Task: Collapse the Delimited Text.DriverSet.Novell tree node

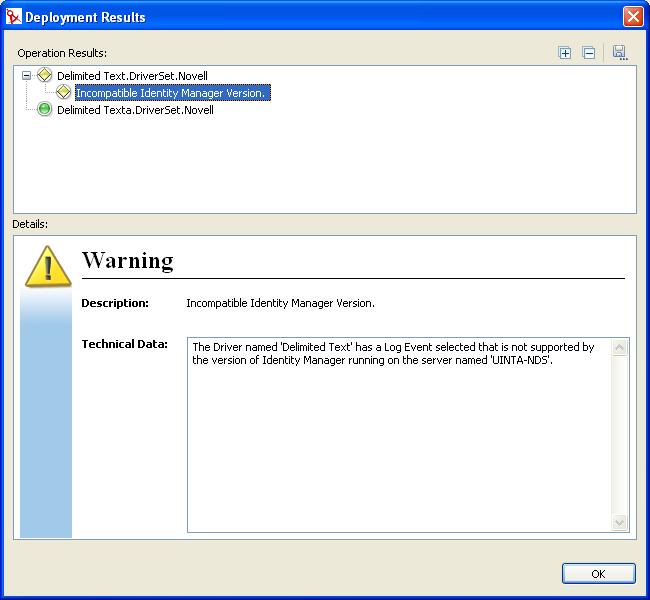Action: [27, 76]
